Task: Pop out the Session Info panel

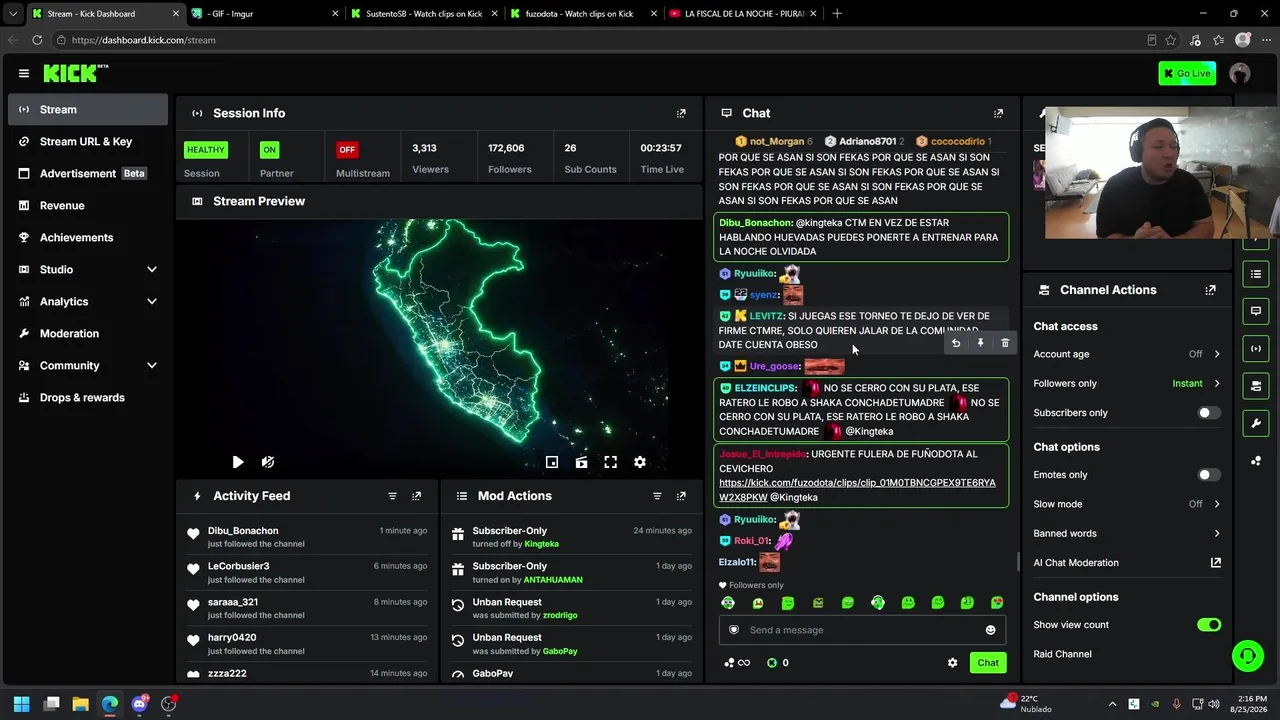Action: (x=681, y=113)
